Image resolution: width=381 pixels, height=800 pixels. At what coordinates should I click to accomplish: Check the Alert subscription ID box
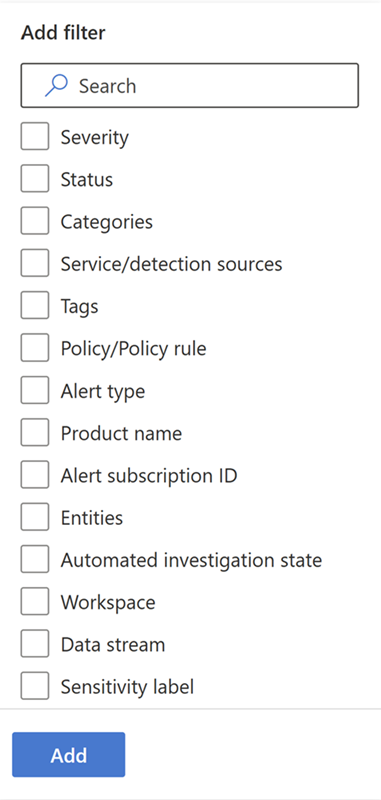tap(35, 475)
